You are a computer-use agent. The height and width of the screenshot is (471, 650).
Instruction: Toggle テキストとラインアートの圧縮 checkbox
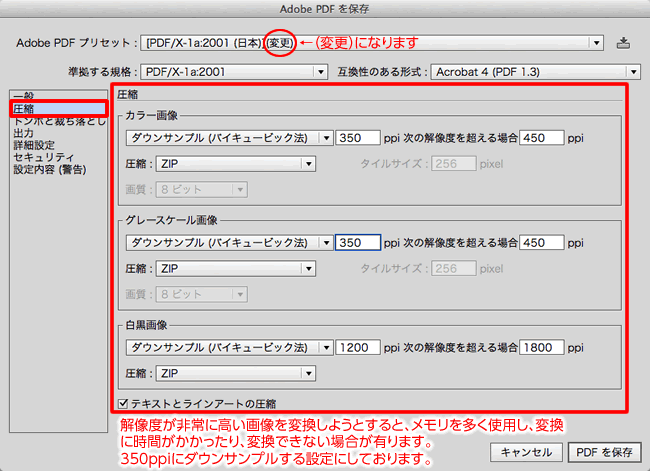pyautogui.click(x=123, y=403)
